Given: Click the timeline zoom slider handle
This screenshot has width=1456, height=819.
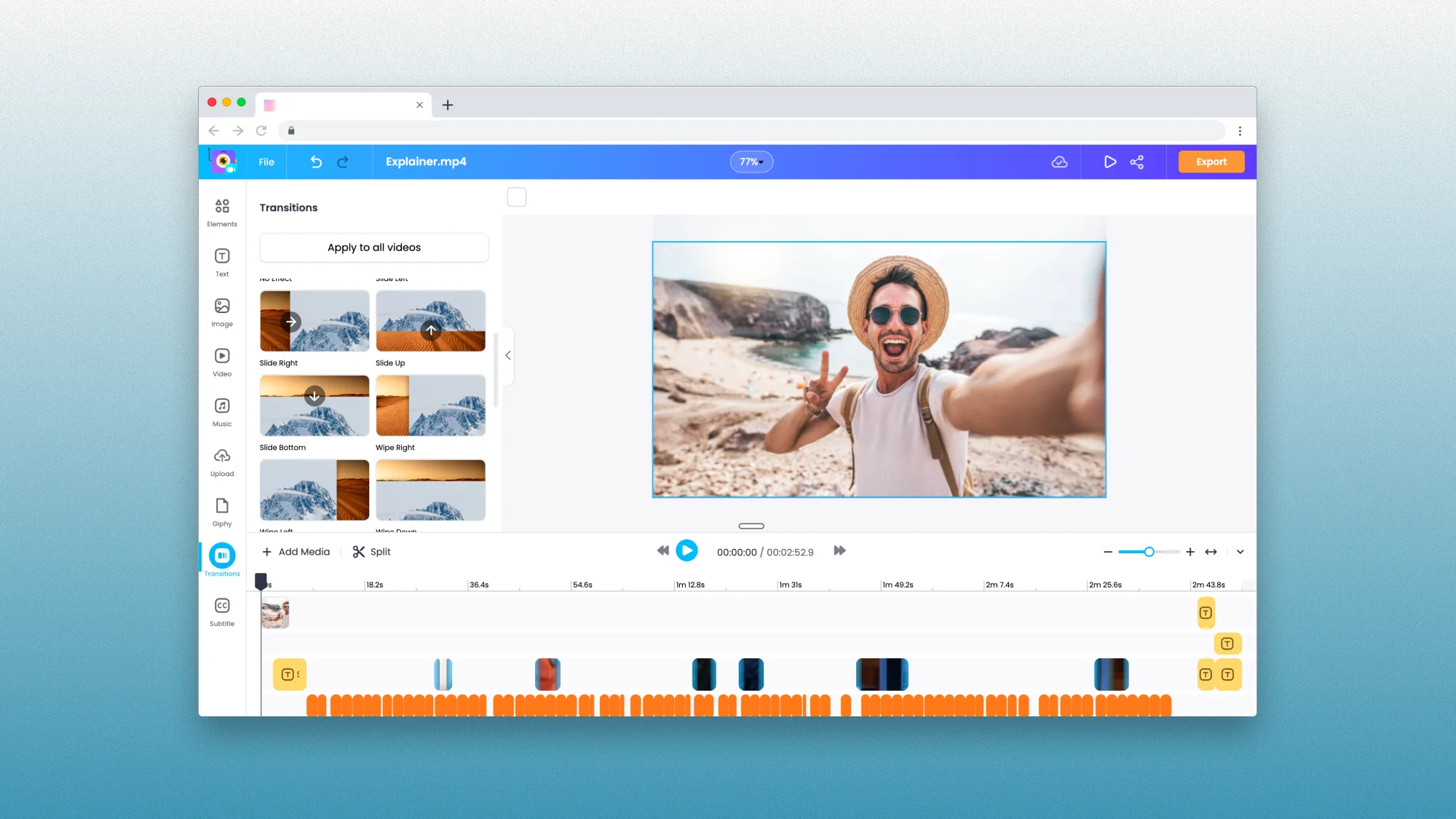Looking at the screenshot, I should (x=1149, y=552).
